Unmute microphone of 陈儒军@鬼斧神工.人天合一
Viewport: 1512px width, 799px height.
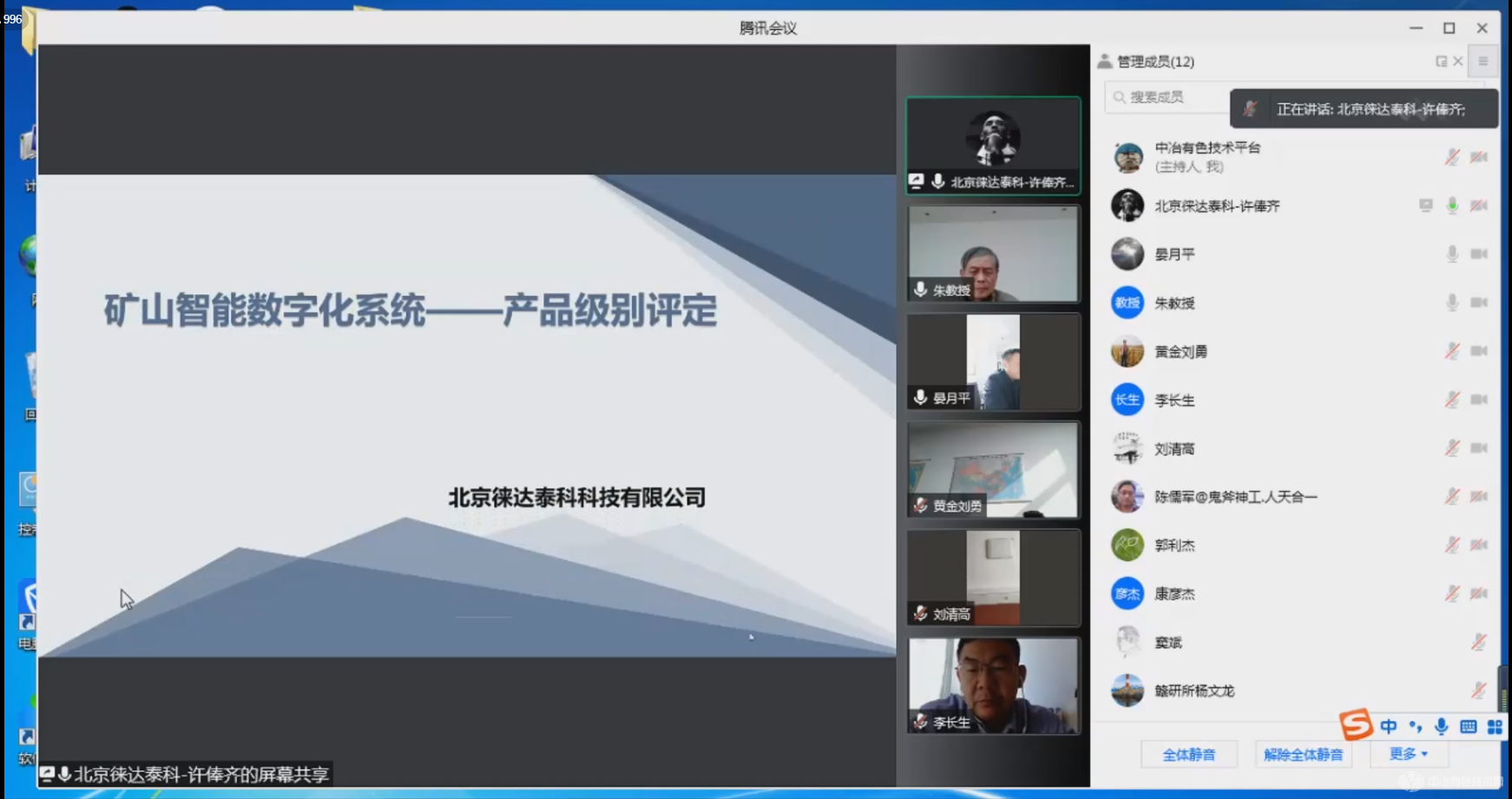[1451, 496]
